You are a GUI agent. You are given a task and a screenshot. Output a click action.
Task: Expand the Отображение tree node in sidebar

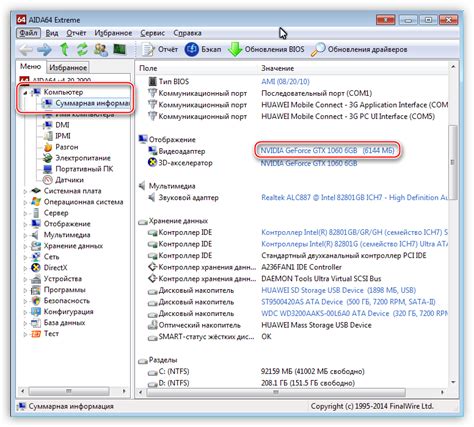[25, 224]
